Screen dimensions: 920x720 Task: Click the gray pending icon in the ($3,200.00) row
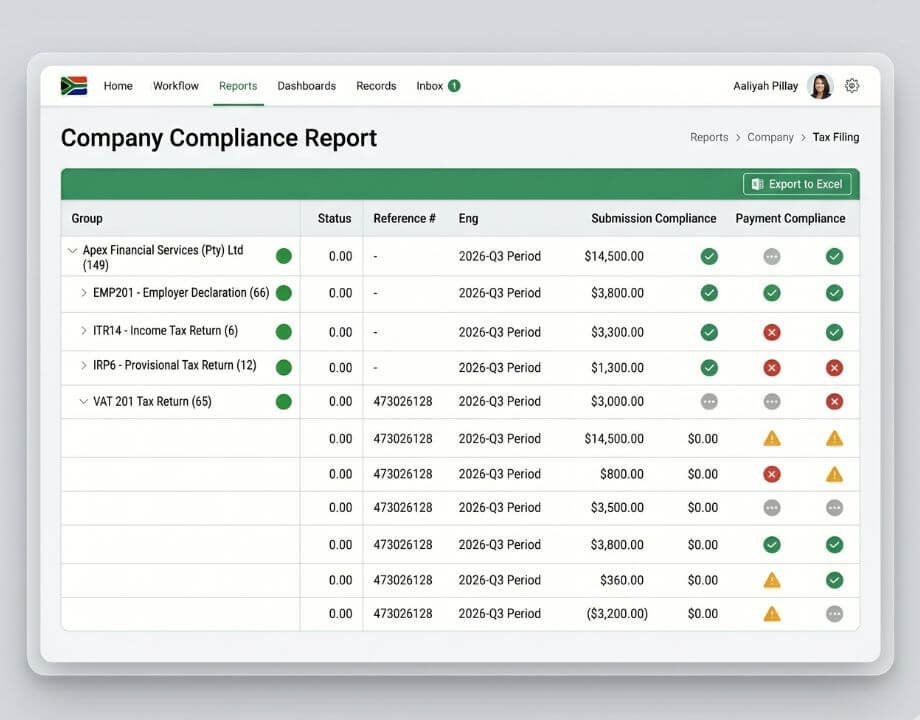tap(834, 614)
